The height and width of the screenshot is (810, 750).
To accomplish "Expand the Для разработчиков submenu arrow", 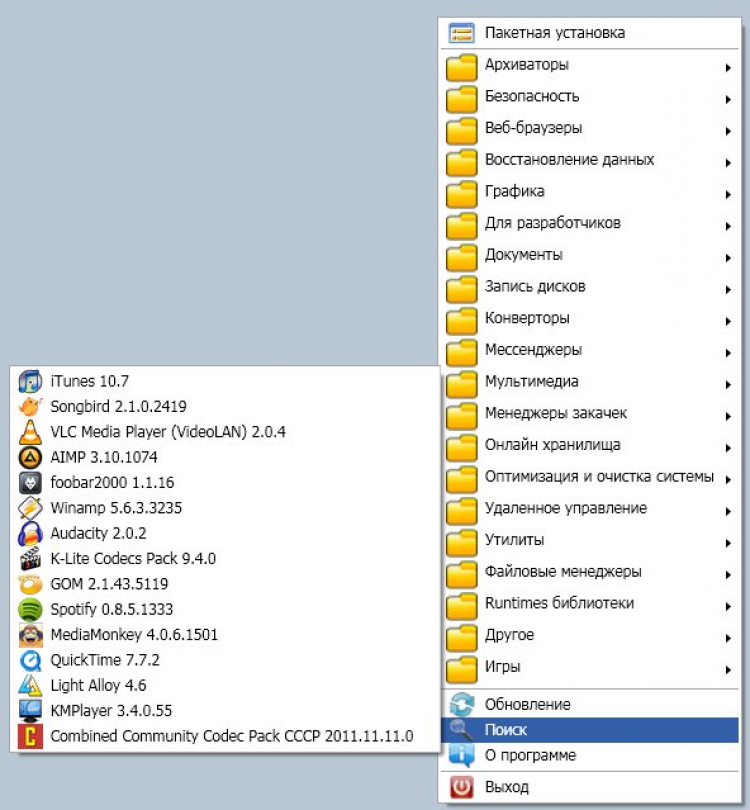I will pyautogui.click(x=728, y=226).
